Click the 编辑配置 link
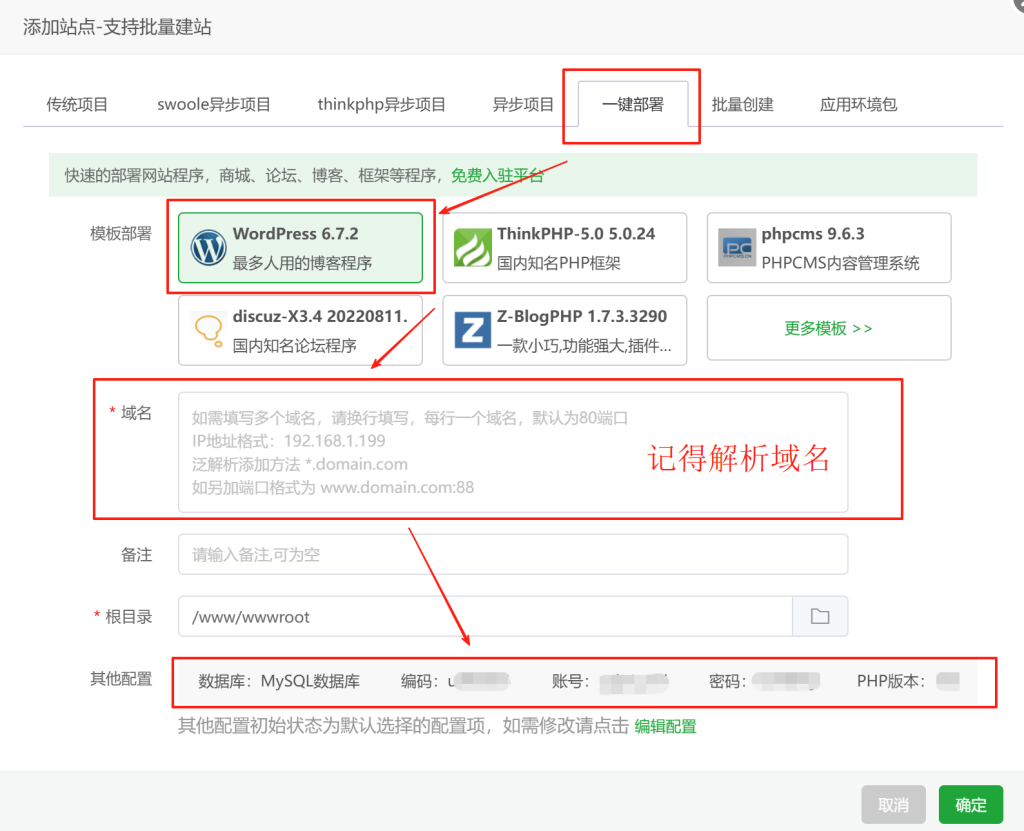Image resolution: width=1024 pixels, height=831 pixels. point(665,726)
